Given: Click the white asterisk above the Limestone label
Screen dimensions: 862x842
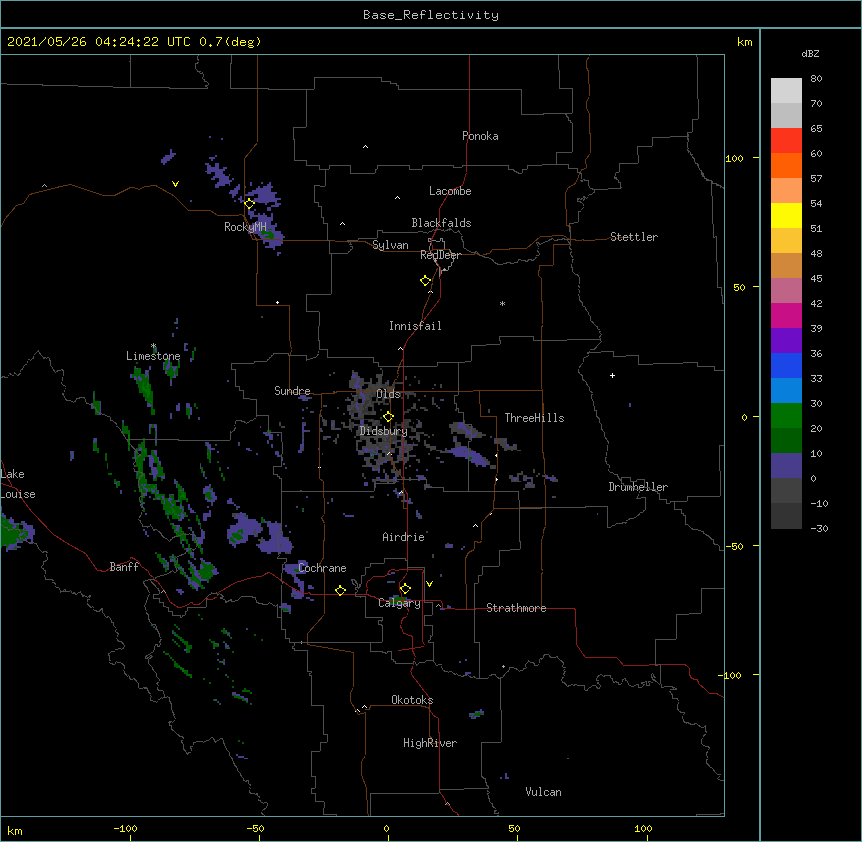Looking at the screenshot, I should pyautogui.click(x=153, y=346).
